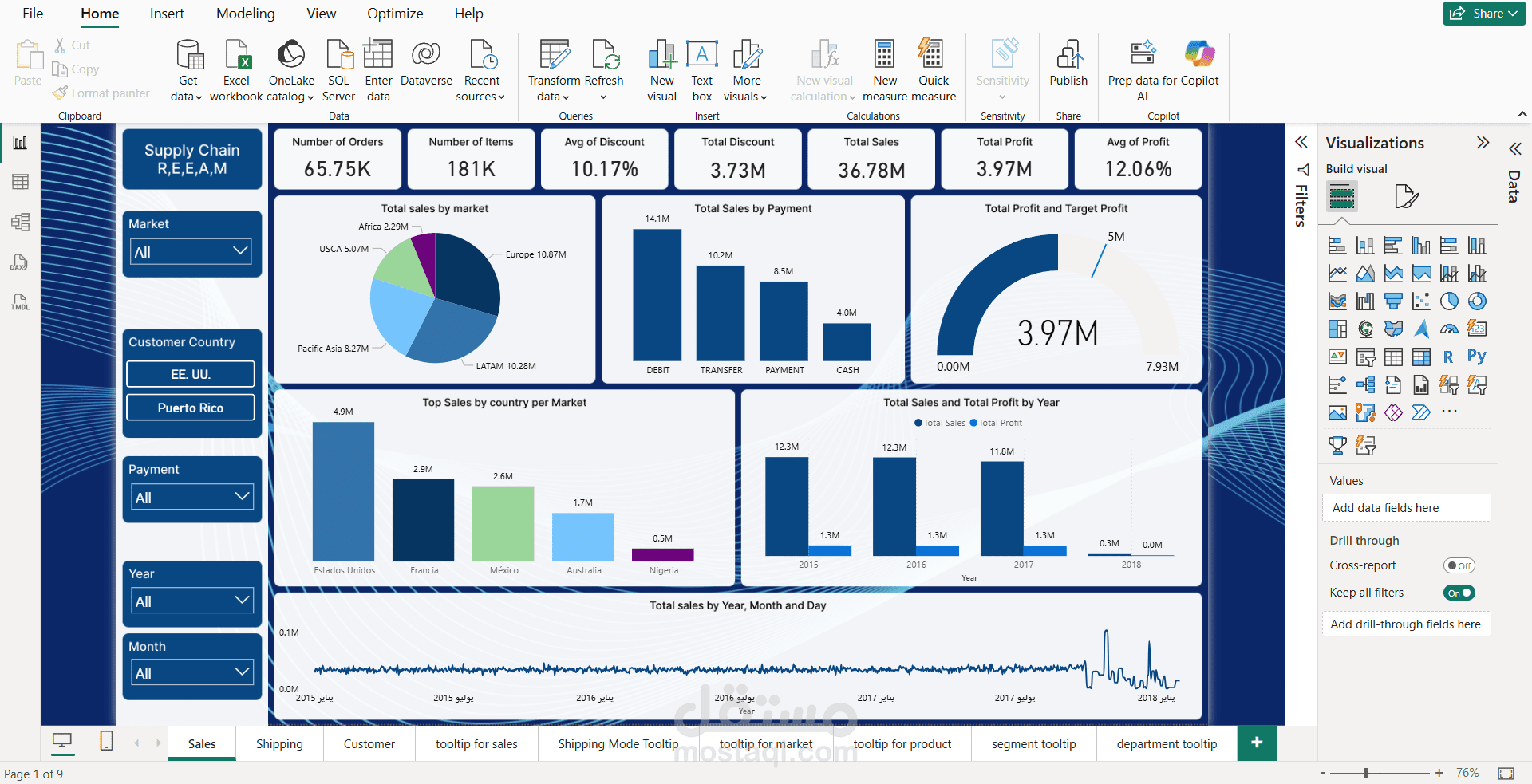Viewport: 1532px width, 784px height.
Task: Open DAX query view icon
Action: [x=20, y=262]
